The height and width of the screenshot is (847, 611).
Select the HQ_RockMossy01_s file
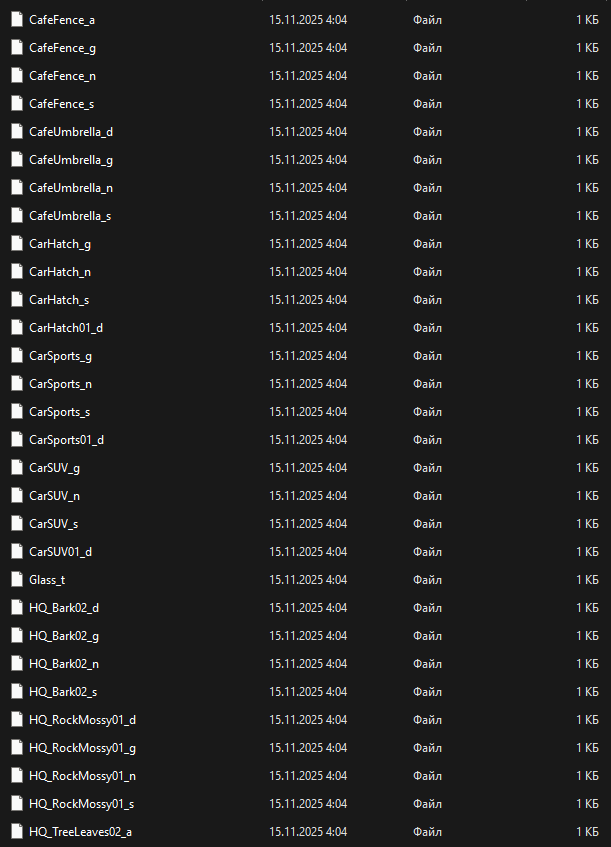[82, 803]
